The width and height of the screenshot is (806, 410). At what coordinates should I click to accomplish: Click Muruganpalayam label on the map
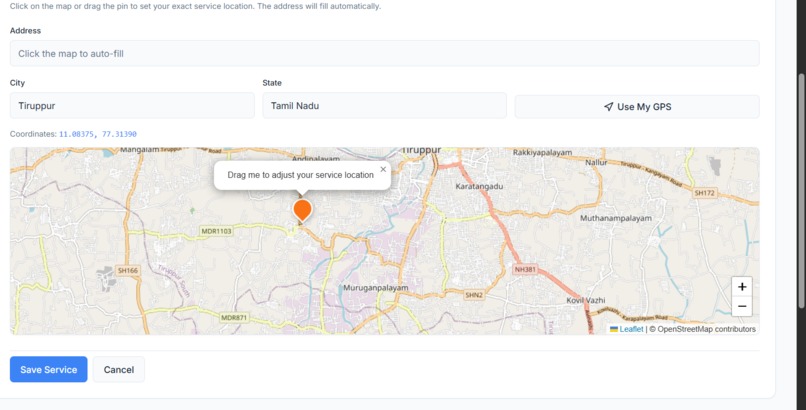pos(375,288)
